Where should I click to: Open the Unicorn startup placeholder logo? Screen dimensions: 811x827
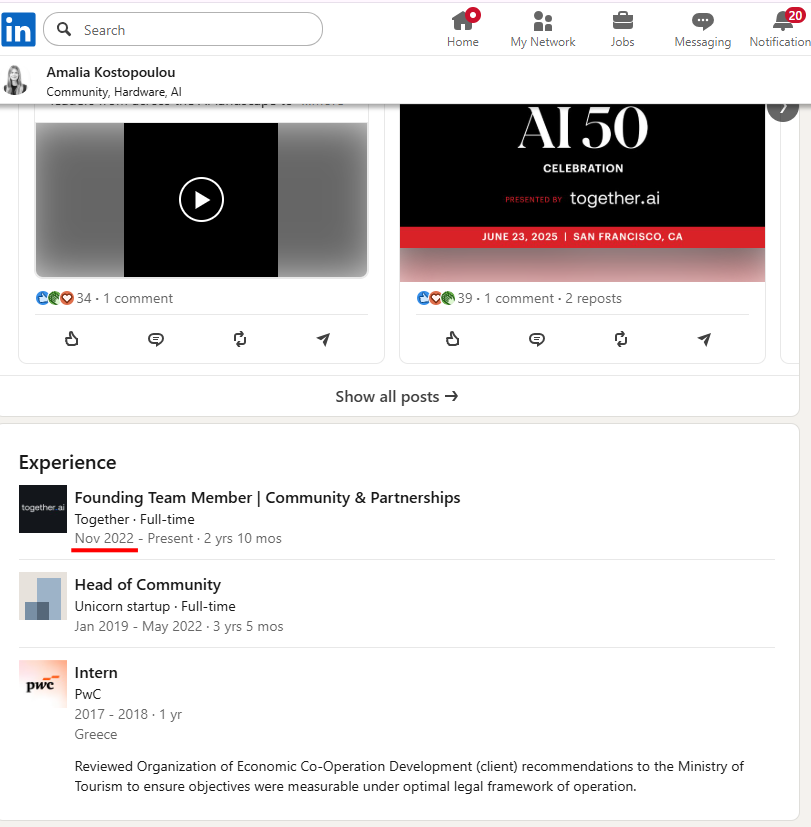coord(43,596)
